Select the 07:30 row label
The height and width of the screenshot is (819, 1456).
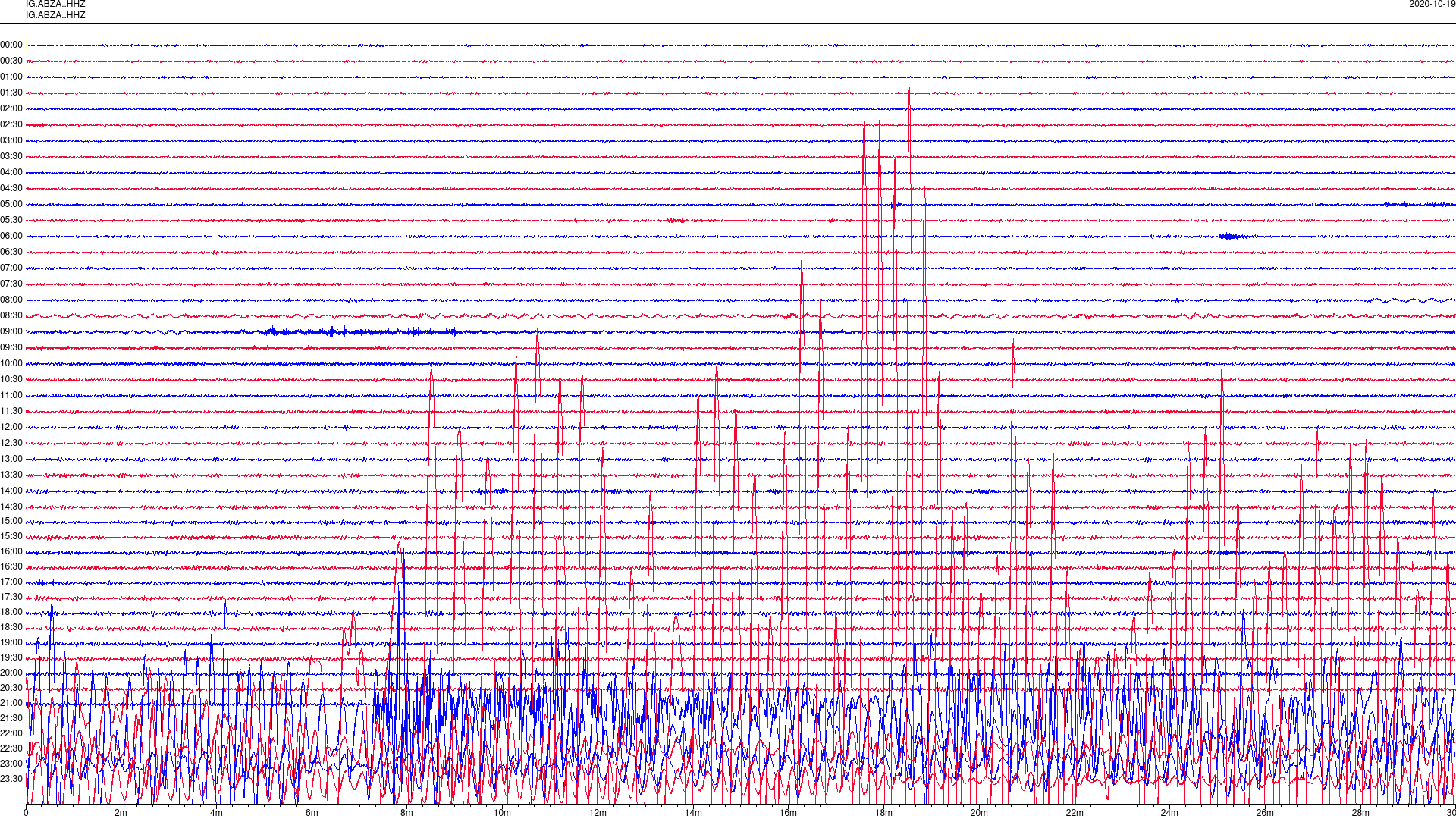tap(11, 284)
